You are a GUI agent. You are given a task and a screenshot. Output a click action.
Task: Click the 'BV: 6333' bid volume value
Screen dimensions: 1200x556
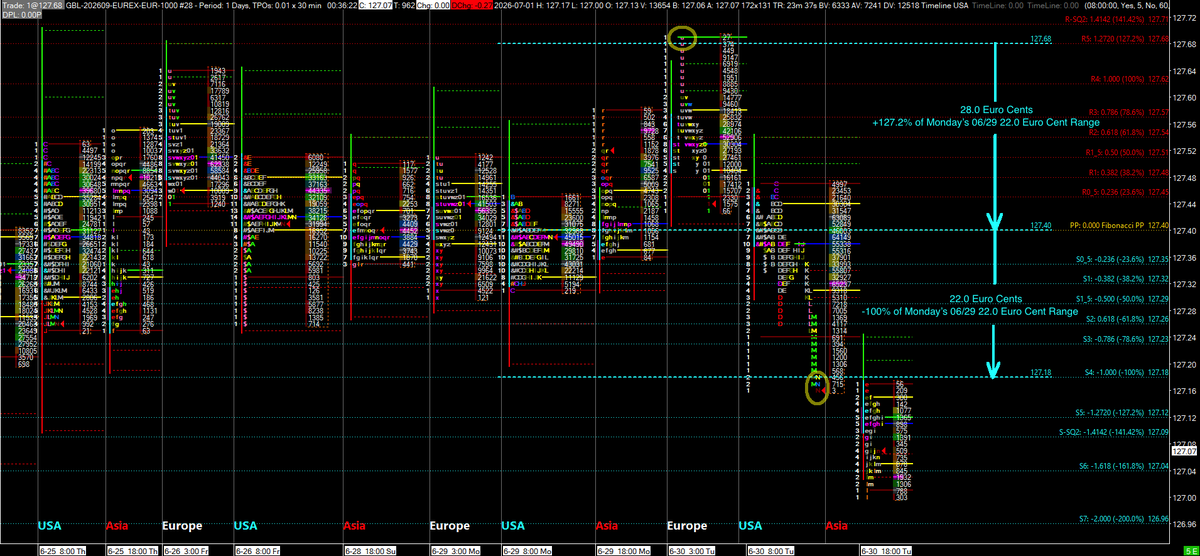(x=833, y=5)
